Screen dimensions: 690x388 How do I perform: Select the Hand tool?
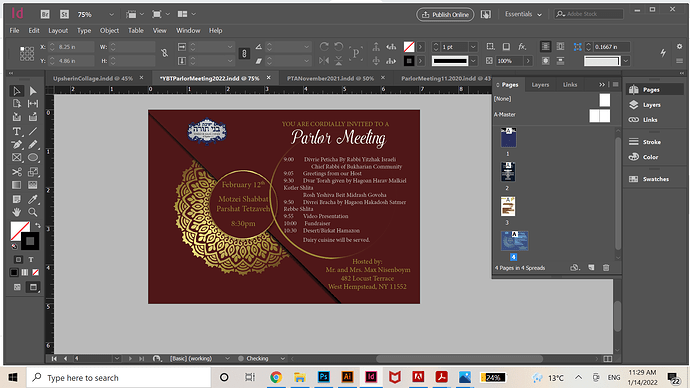coord(16,212)
